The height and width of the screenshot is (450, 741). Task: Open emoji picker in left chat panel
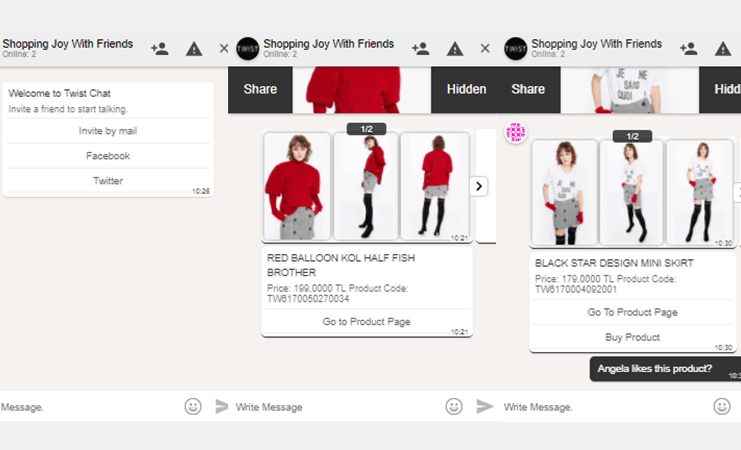pos(193,407)
